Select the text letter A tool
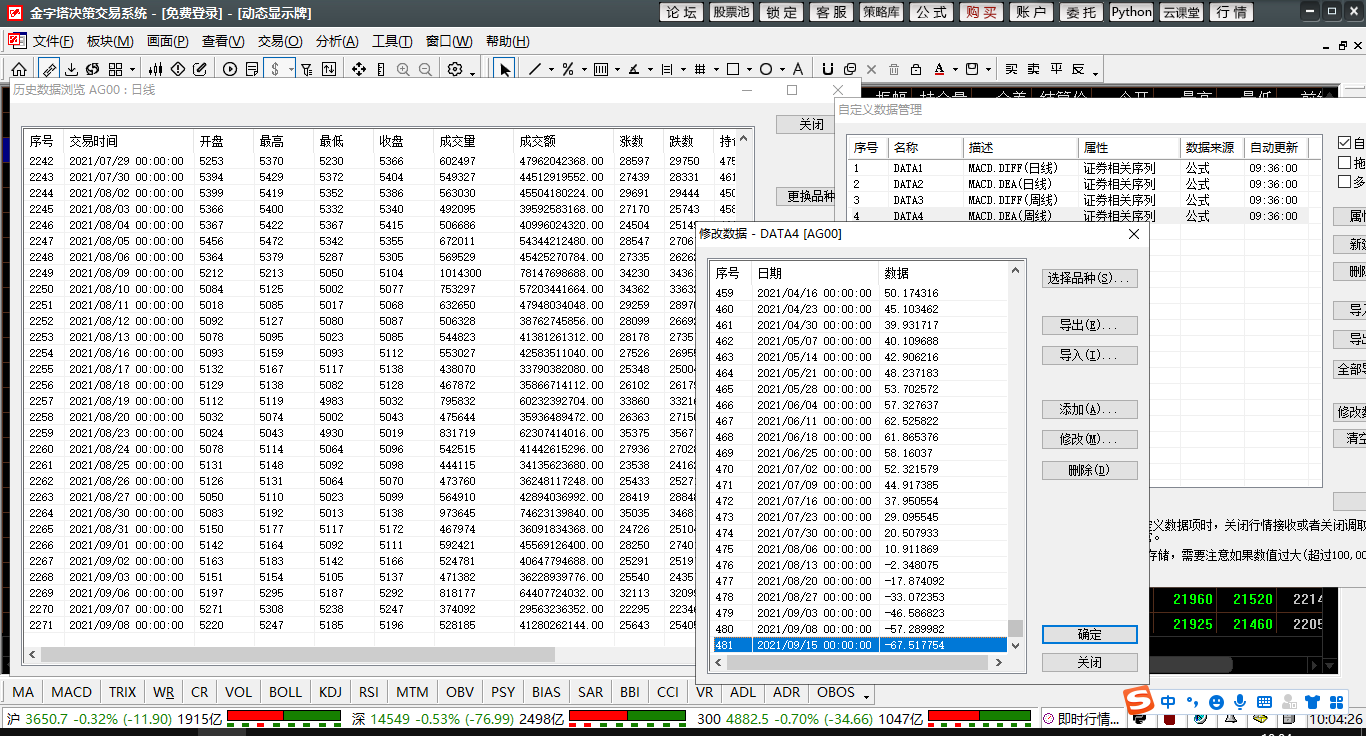 click(x=797, y=69)
